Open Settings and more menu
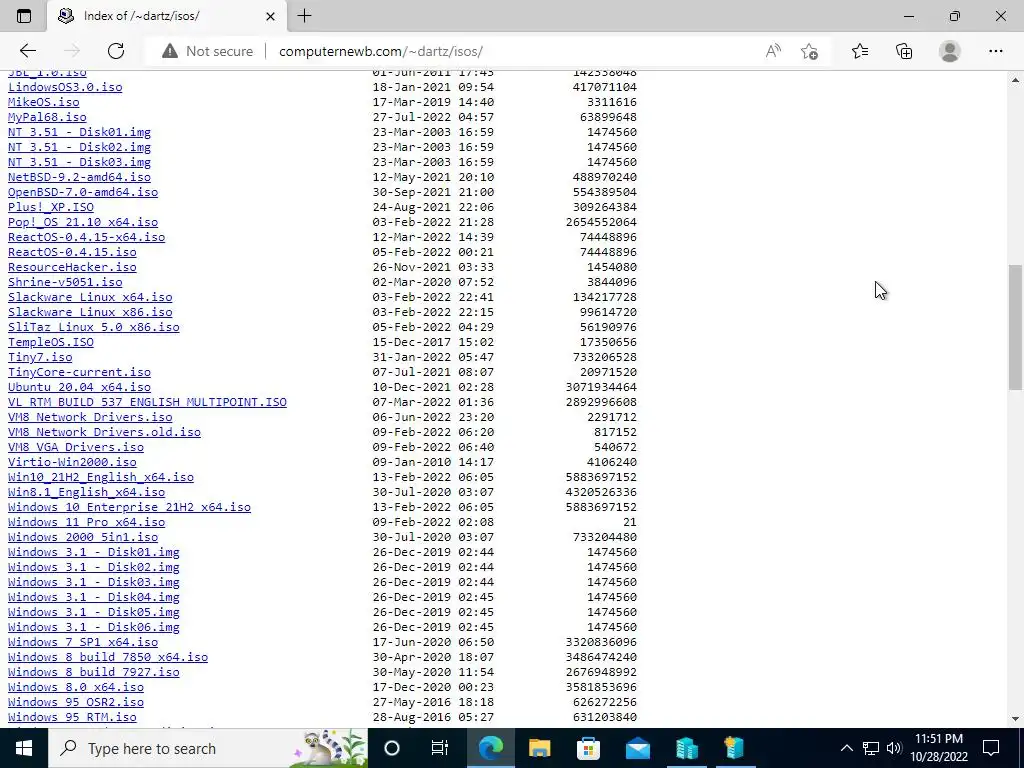 (x=995, y=51)
